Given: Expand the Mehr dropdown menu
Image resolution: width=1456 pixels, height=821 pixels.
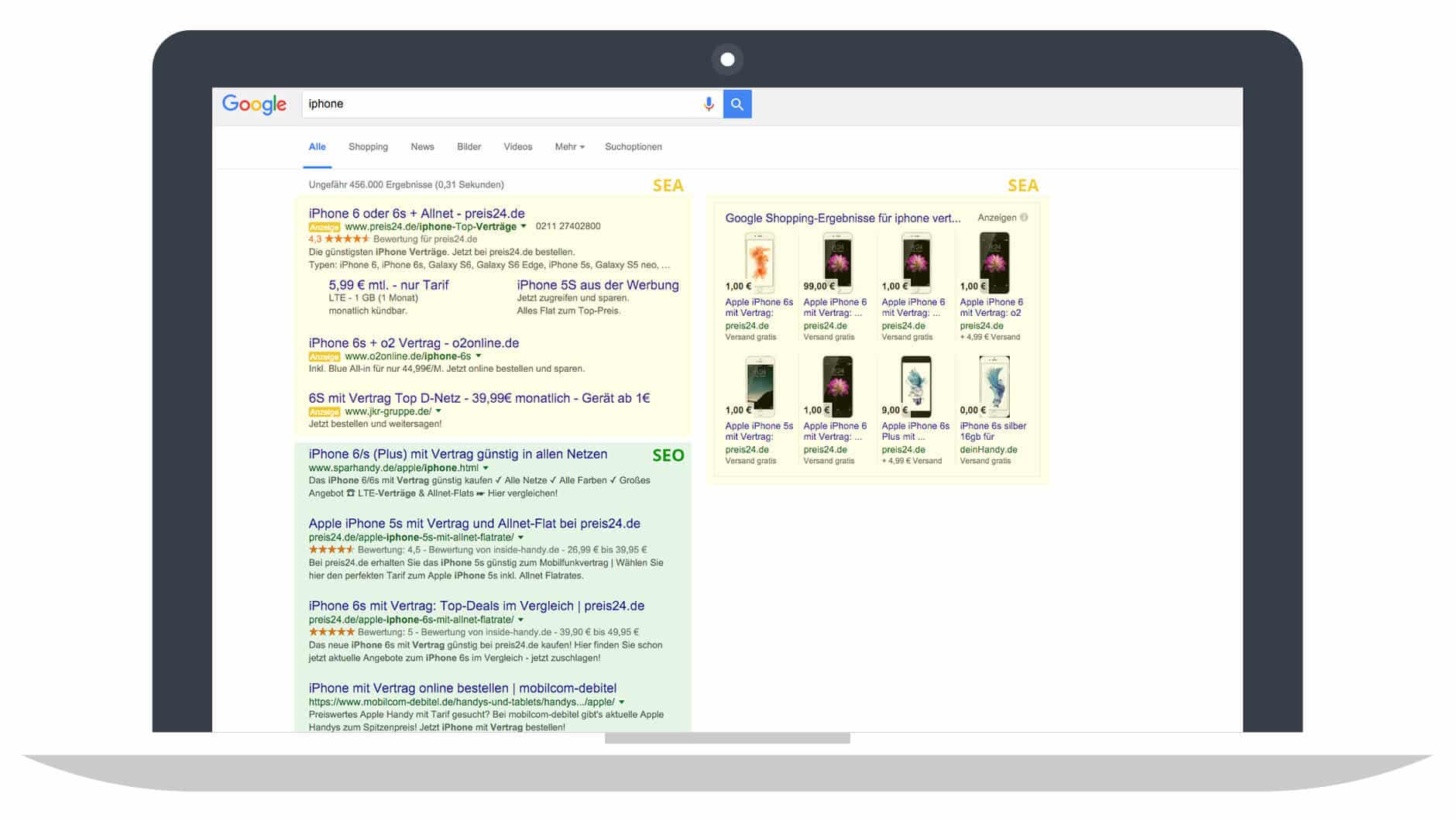Looking at the screenshot, I should pos(569,146).
